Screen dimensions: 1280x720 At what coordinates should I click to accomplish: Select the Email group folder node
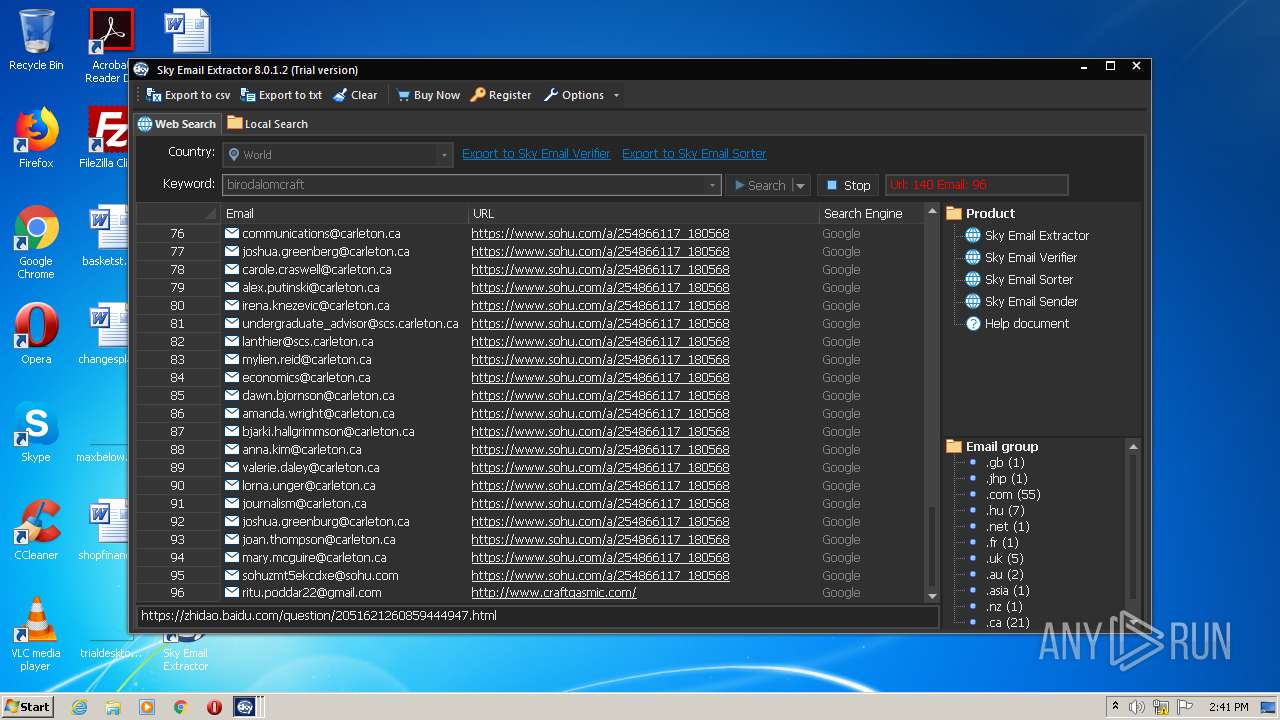[x=993, y=446]
